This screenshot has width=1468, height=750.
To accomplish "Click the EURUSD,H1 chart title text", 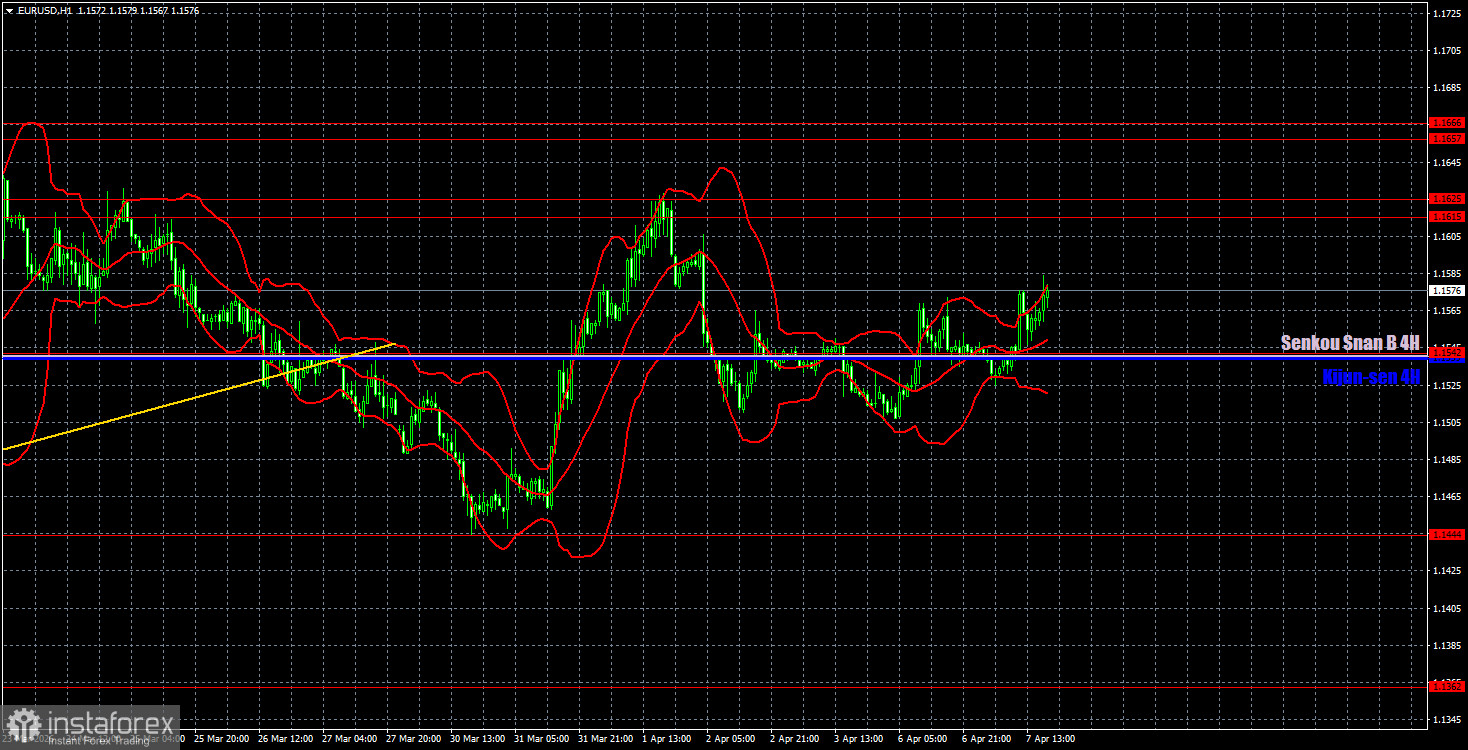I will tap(45, 9).
